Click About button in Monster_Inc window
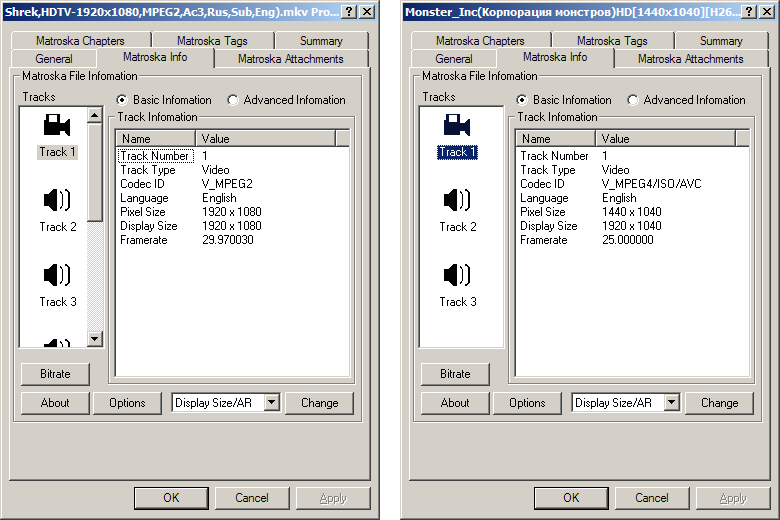Screen dimensions: 780x520 pyautogui.click(x=455, y=403)
